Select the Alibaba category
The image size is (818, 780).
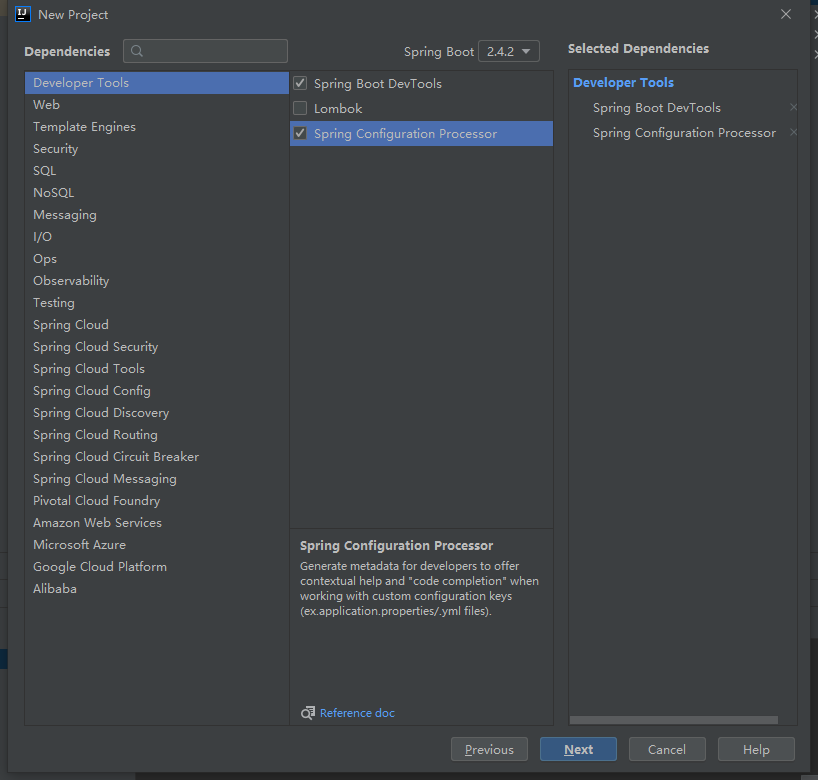click(157, 589)
